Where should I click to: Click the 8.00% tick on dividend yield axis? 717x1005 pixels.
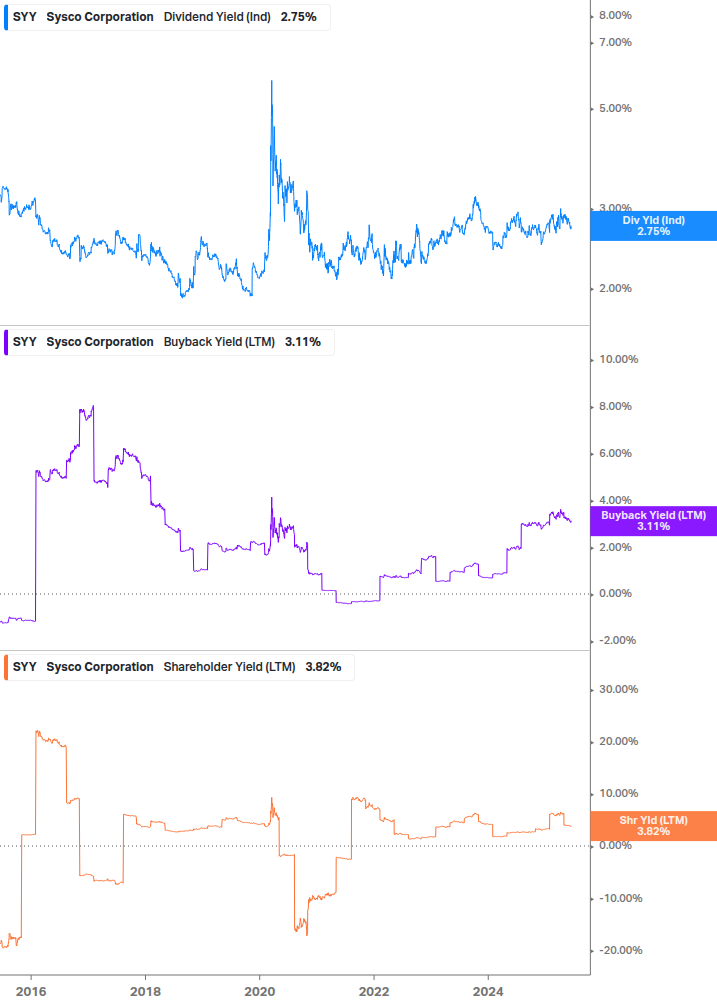pyautogui.click(x=615, y=15)
